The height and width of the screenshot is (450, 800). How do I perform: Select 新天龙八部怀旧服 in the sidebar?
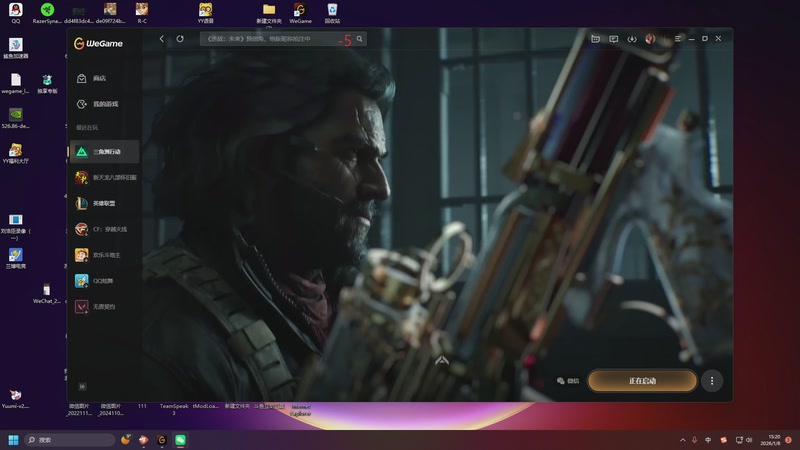(104, 178)
